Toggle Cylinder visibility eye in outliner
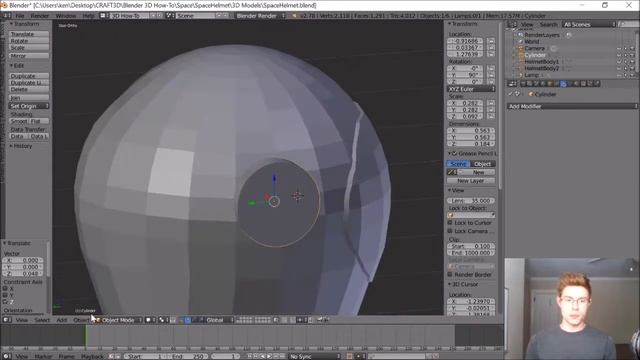Image resolution: width=640 pixels, height=360 pixels. click(x=619, y=55)
